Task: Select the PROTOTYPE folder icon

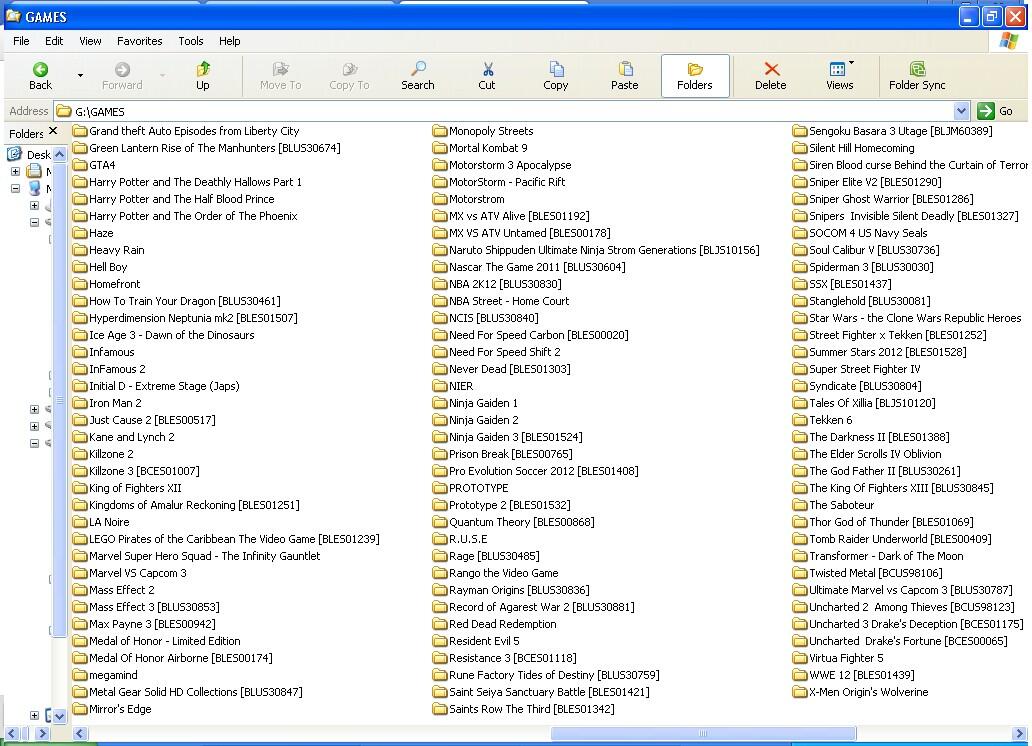Action: (440, 488)
